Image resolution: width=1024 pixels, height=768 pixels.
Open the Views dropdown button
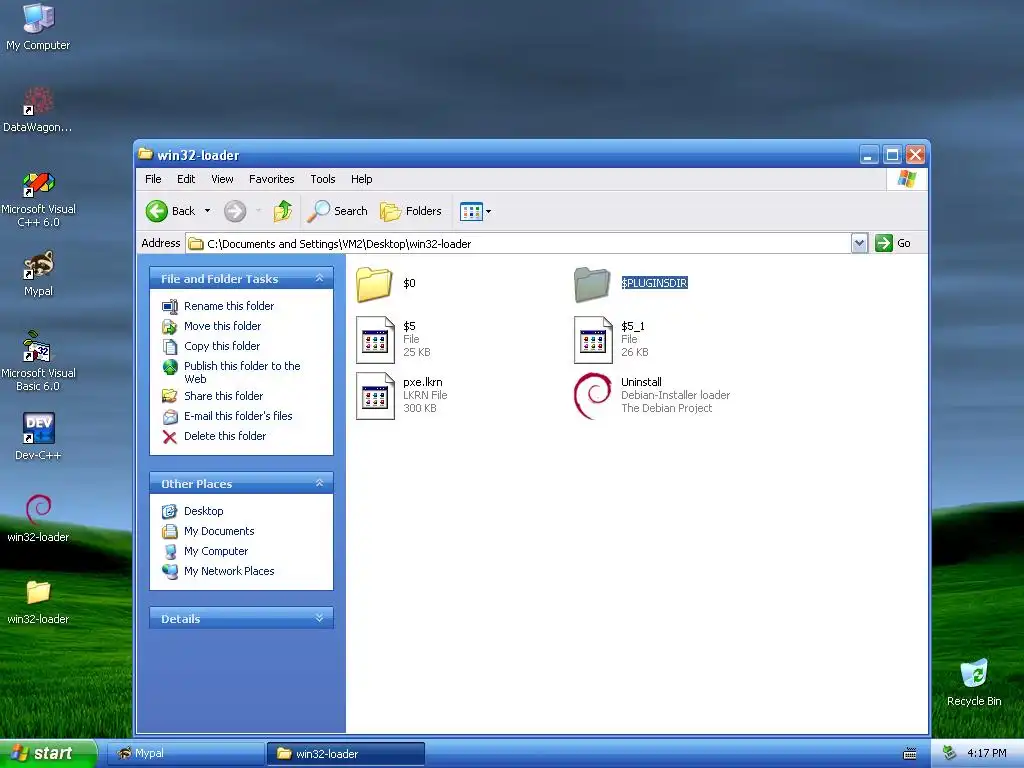click(475, 211)
